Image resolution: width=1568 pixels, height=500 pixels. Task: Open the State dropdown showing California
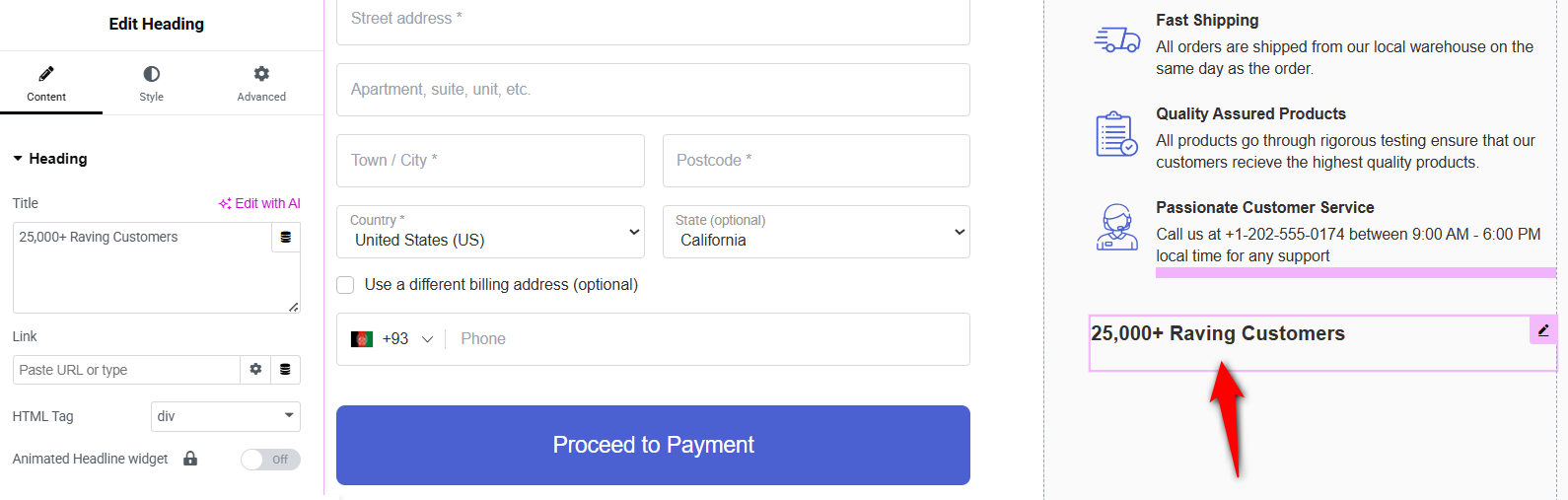(816, 232)
